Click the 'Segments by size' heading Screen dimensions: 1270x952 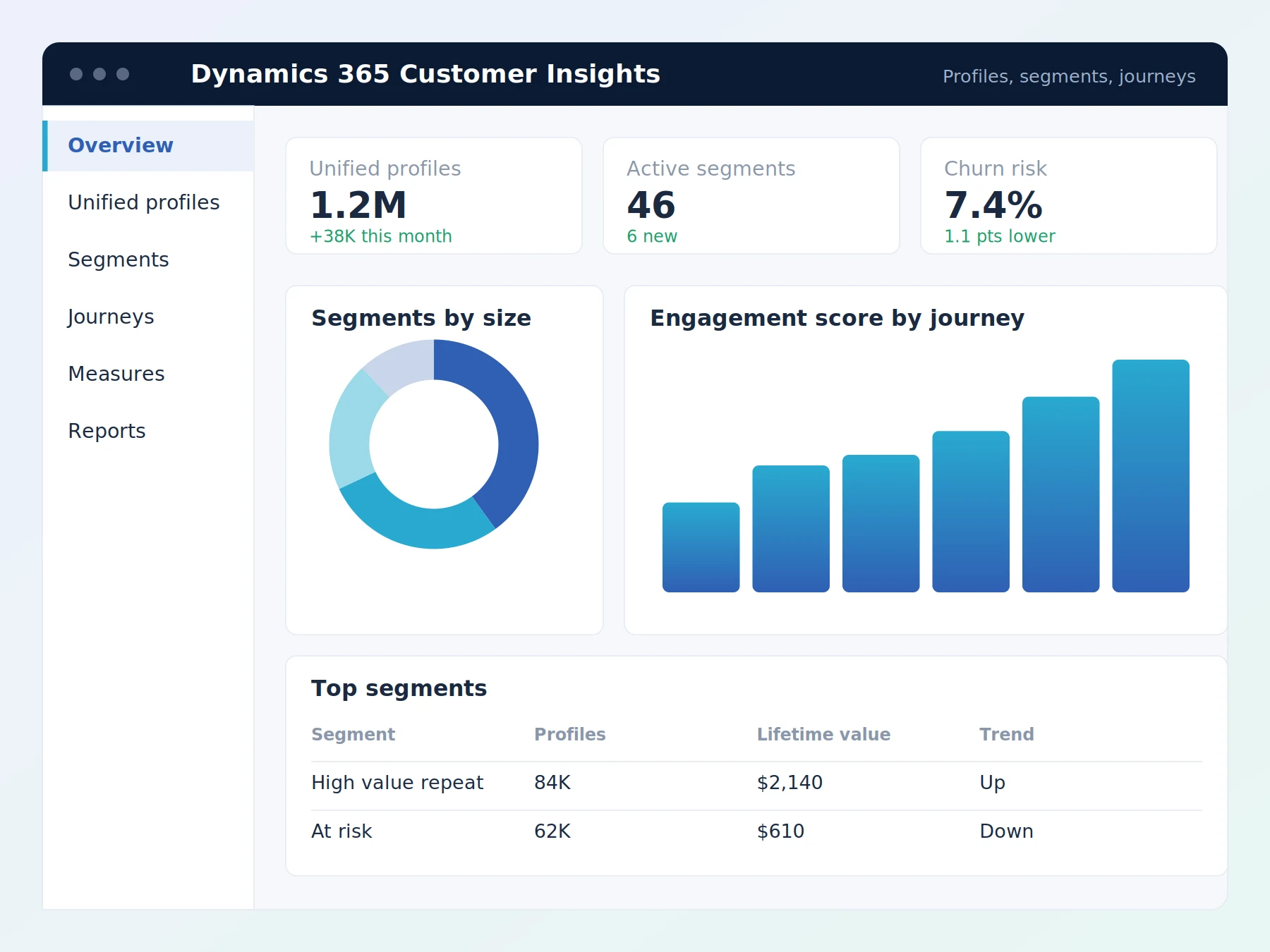(x=421, y=318)
